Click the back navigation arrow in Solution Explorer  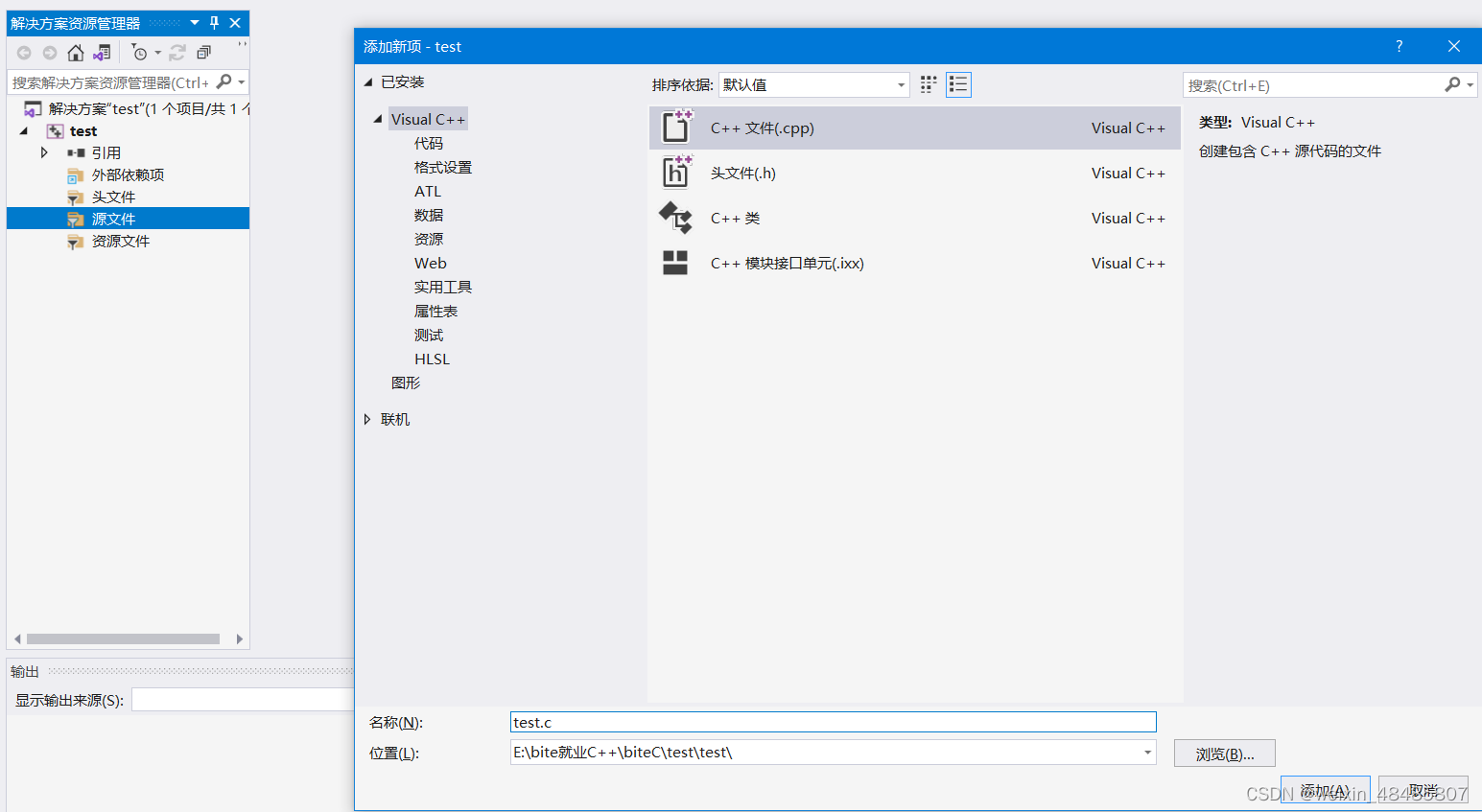click(24, 53)
